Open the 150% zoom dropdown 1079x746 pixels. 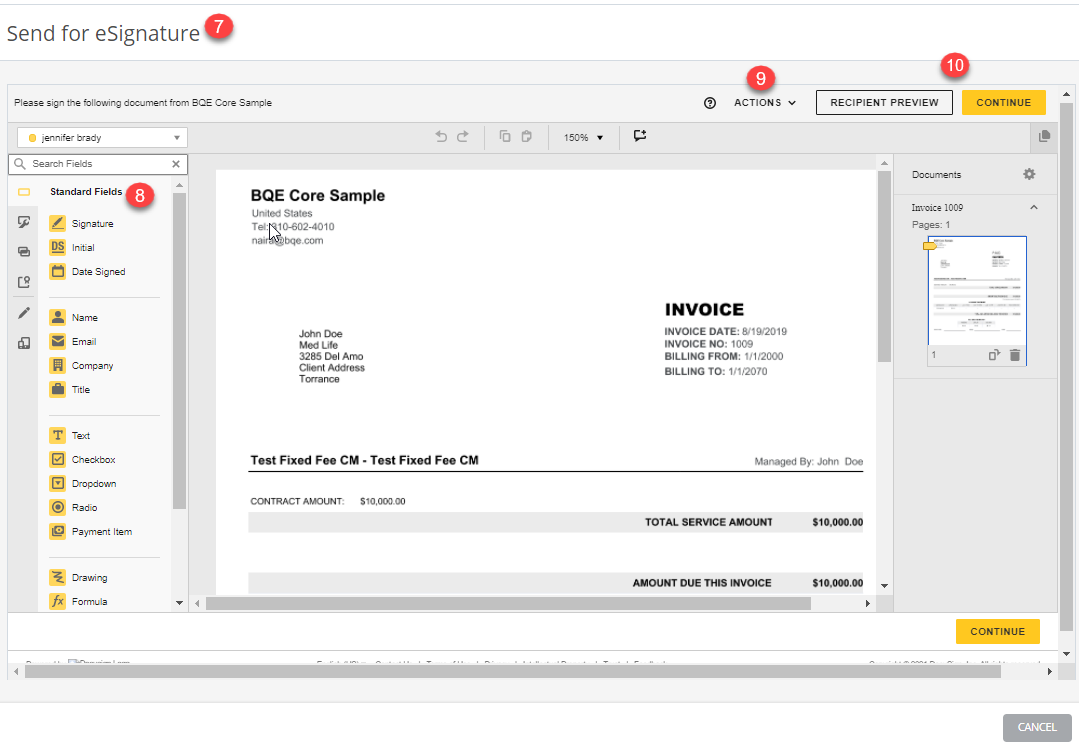coord(583,138)
